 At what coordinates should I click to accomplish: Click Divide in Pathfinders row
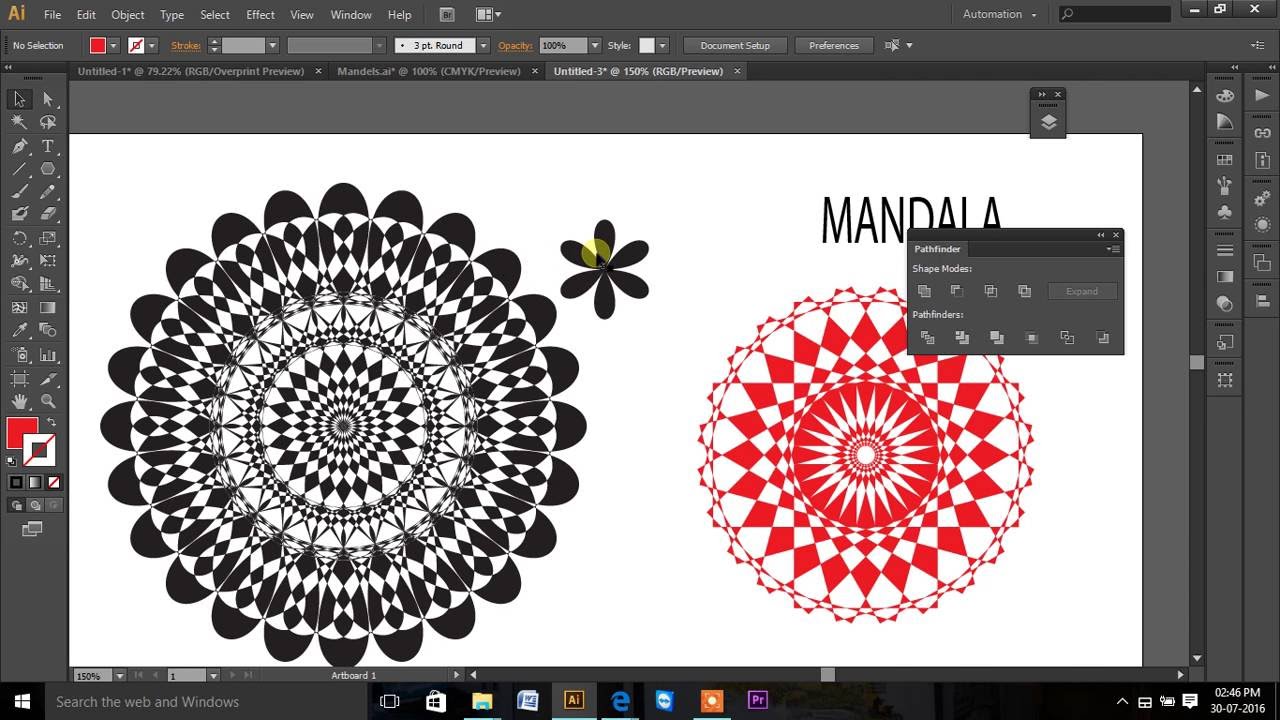tap(927, 338)
